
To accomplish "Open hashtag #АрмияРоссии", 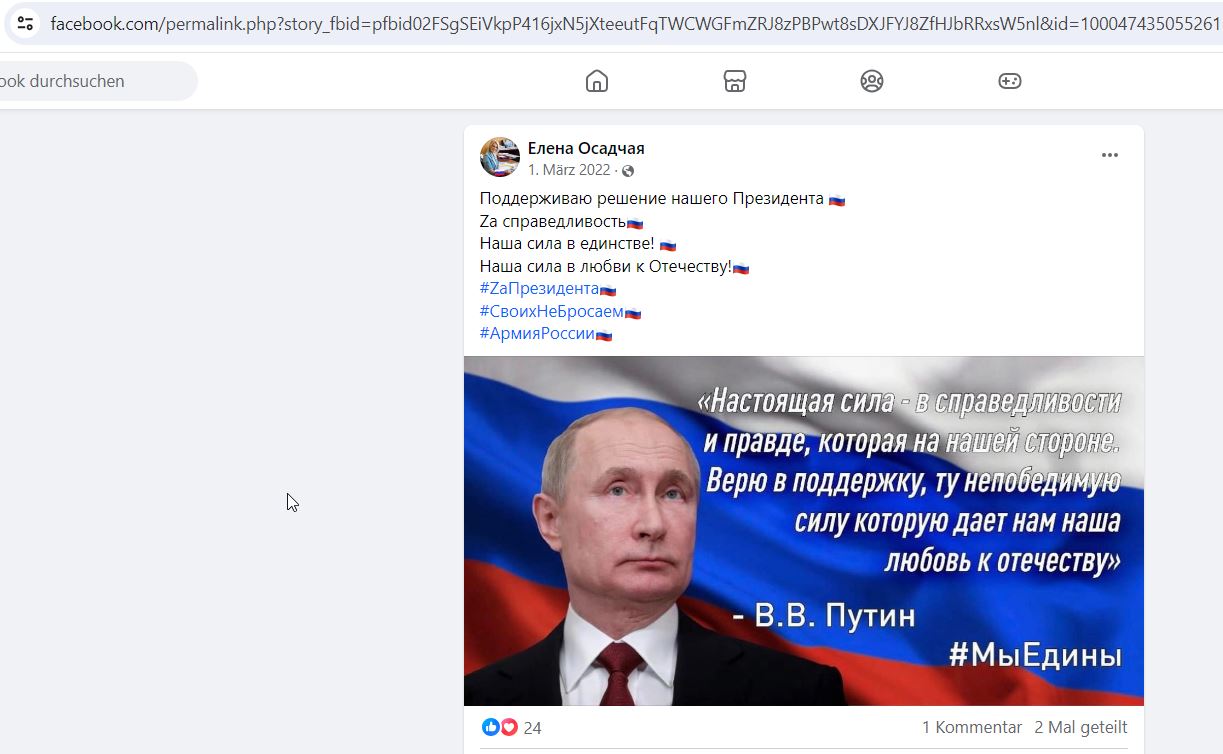I will click(x=537, y=334).
